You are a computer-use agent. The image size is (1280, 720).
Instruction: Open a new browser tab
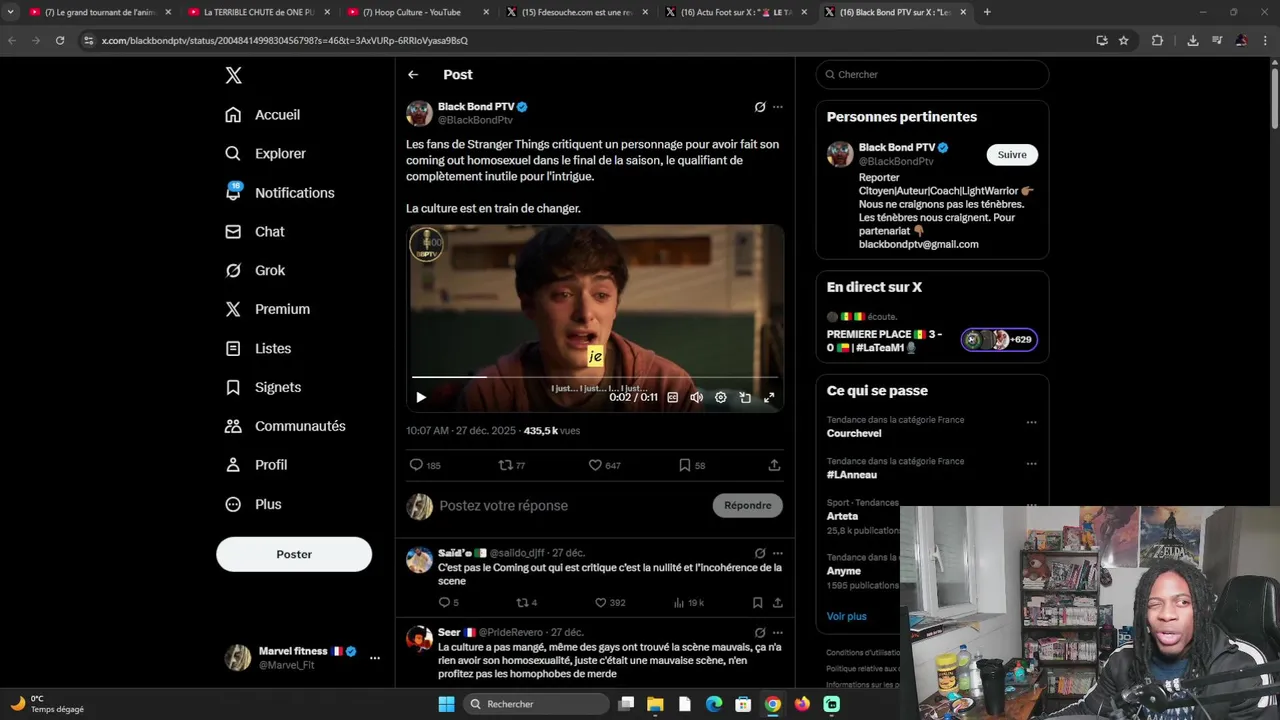[987, 12]
